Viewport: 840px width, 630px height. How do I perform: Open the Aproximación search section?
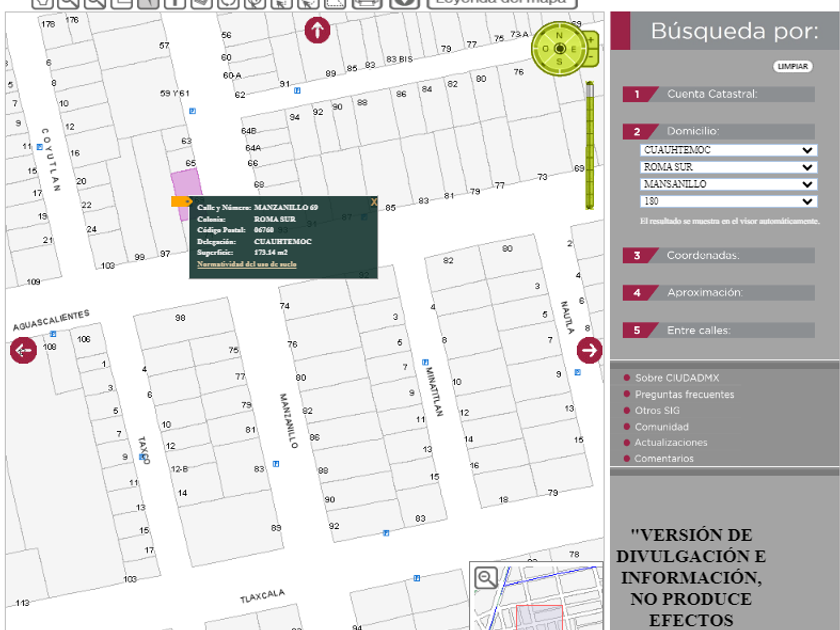718,292
